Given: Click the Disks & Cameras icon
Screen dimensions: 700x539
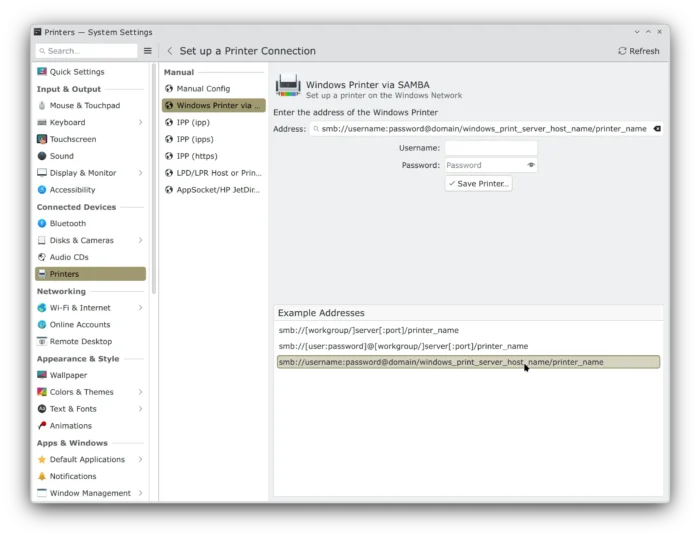Looking at the screenshot, I should [42, 240].
